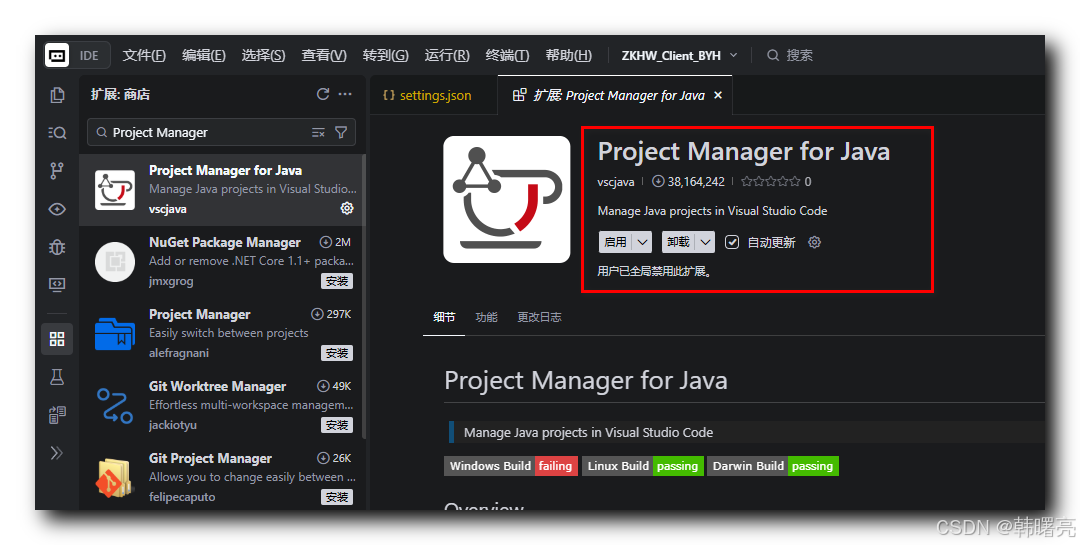This screenshot has width=1080, height=545.
Task: Open the Selection menu 选择(S)
Action: (263, 55)
